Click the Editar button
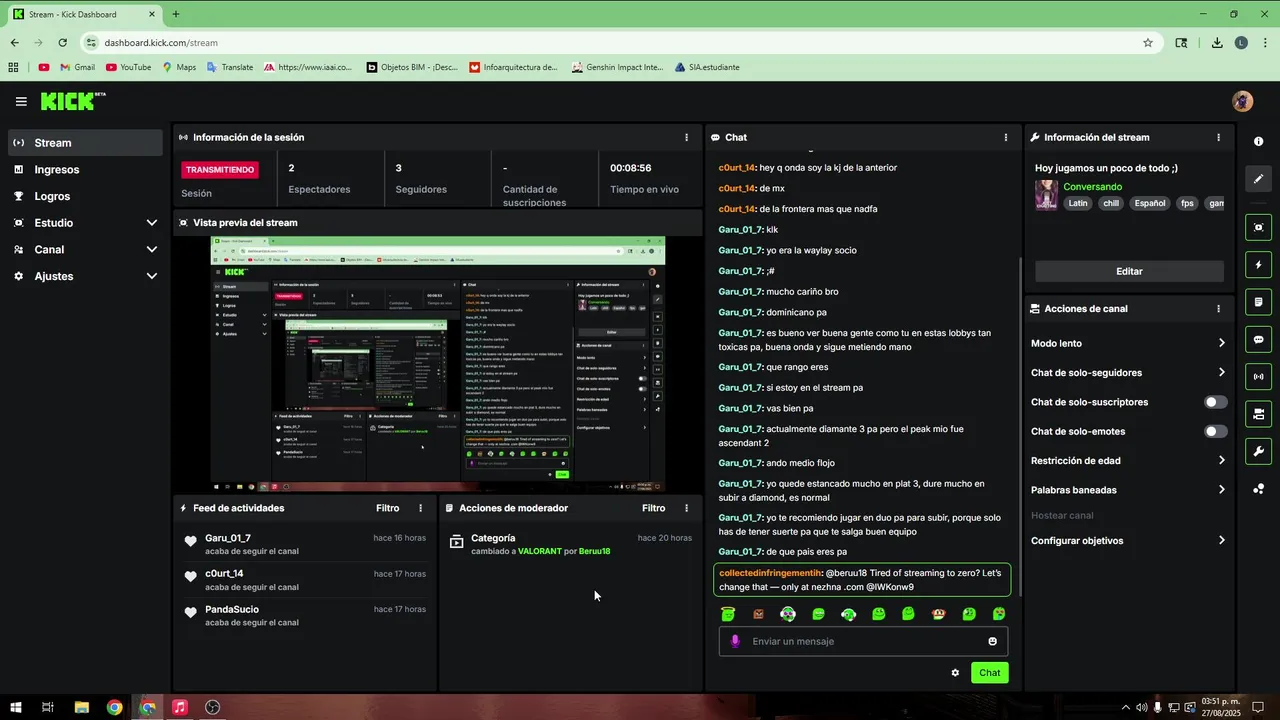Image resolution: width=1280 pixels, height=720 pixels. point(1129,271)
